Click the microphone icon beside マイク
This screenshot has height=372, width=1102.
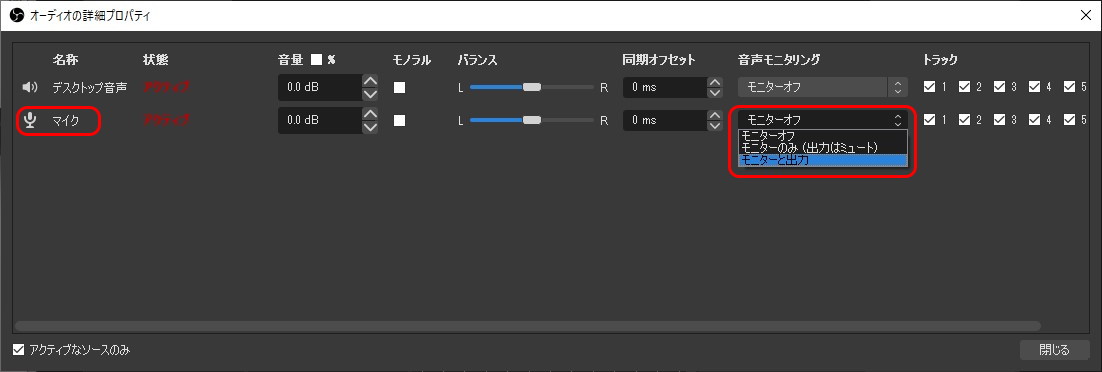pyautogui.click(x=30, y=120)
